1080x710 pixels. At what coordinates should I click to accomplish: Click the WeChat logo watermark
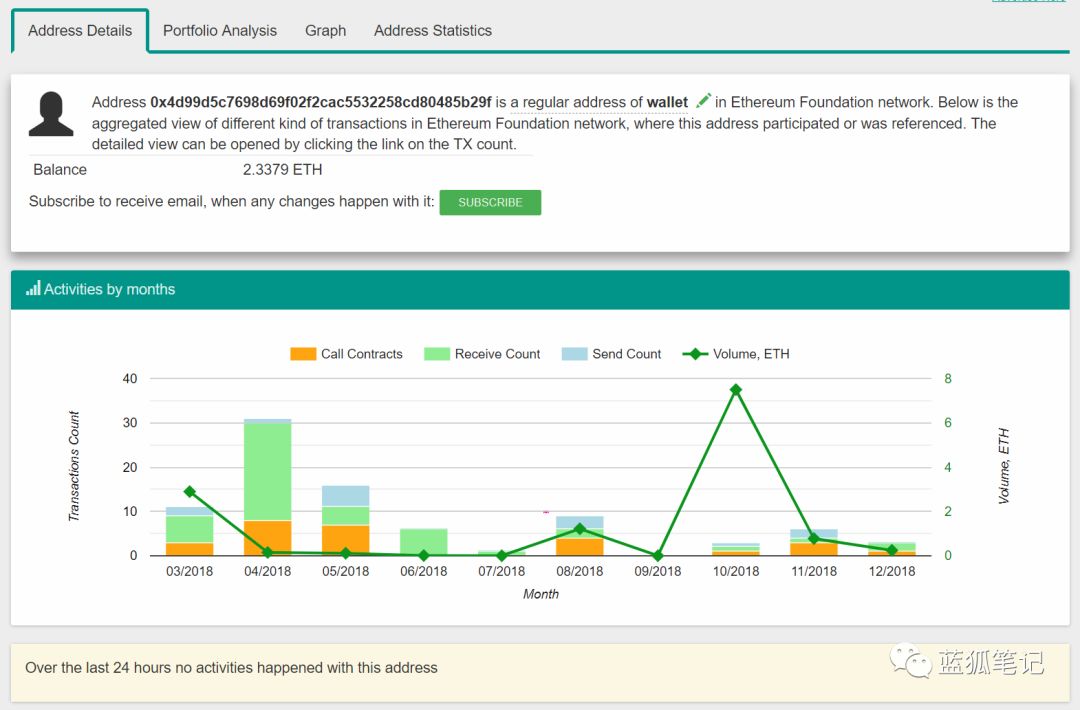pos(910,660)
